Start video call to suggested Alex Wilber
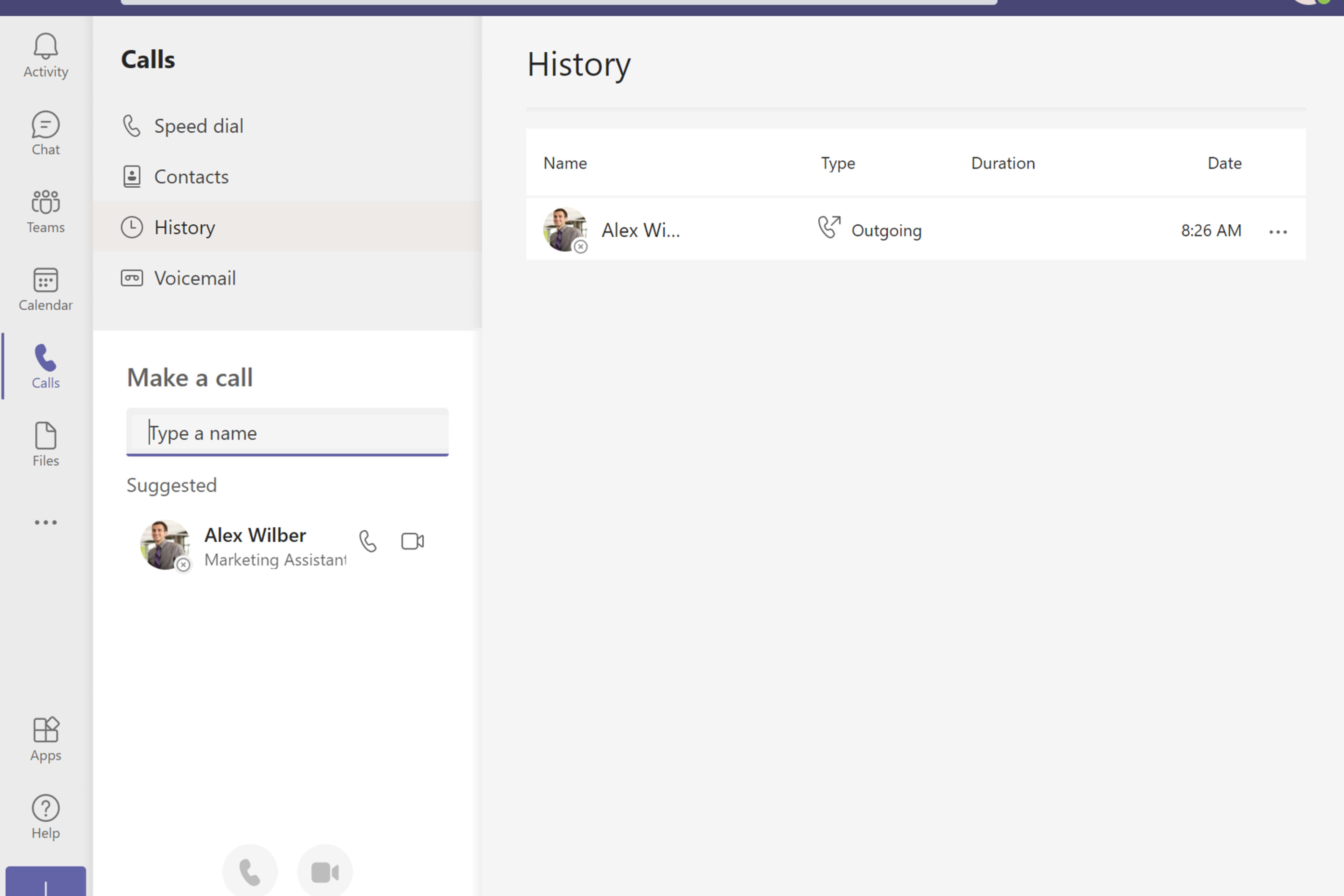 pos(413,541)
